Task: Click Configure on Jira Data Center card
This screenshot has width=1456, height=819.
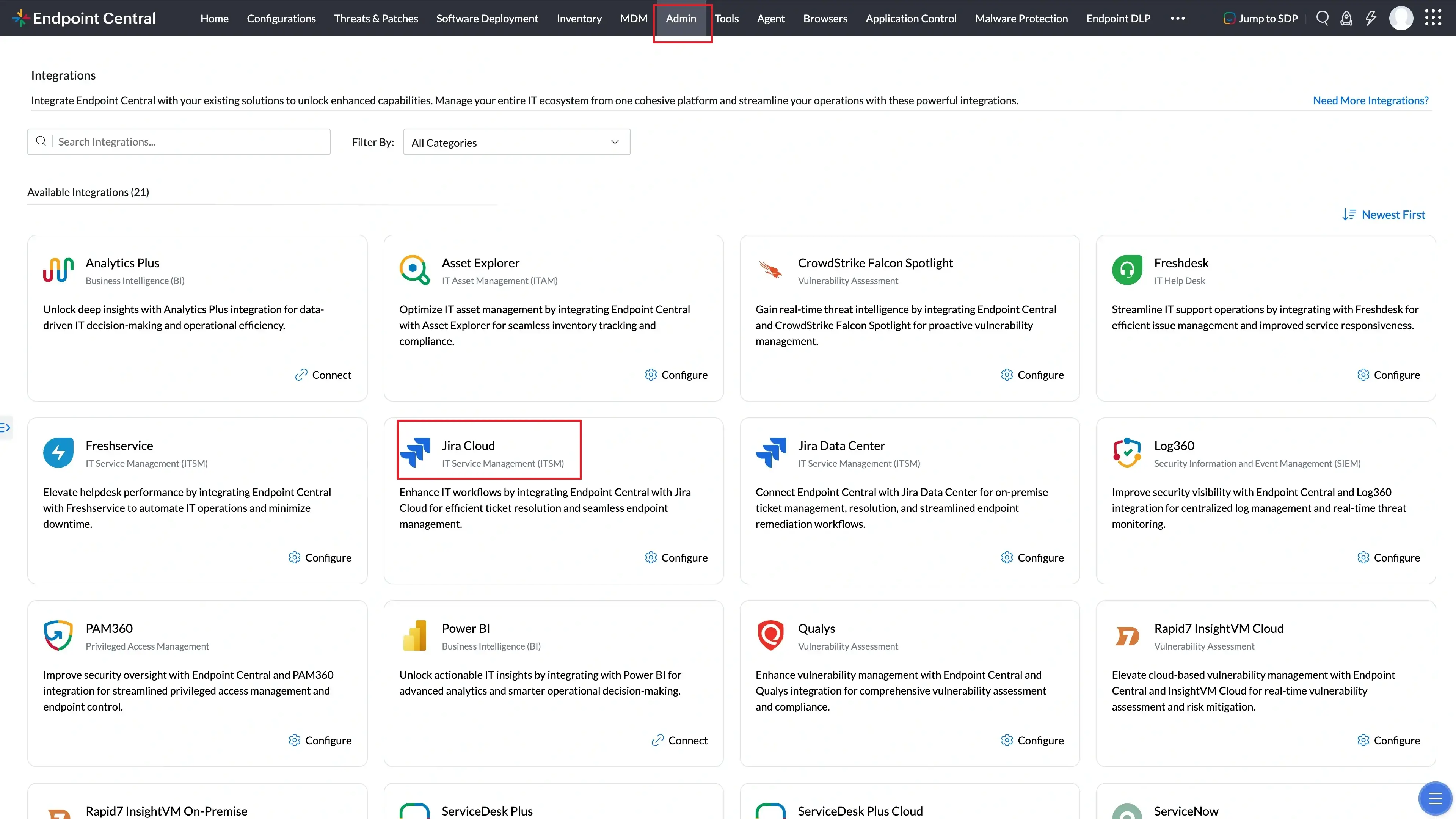Action: 1032,557
